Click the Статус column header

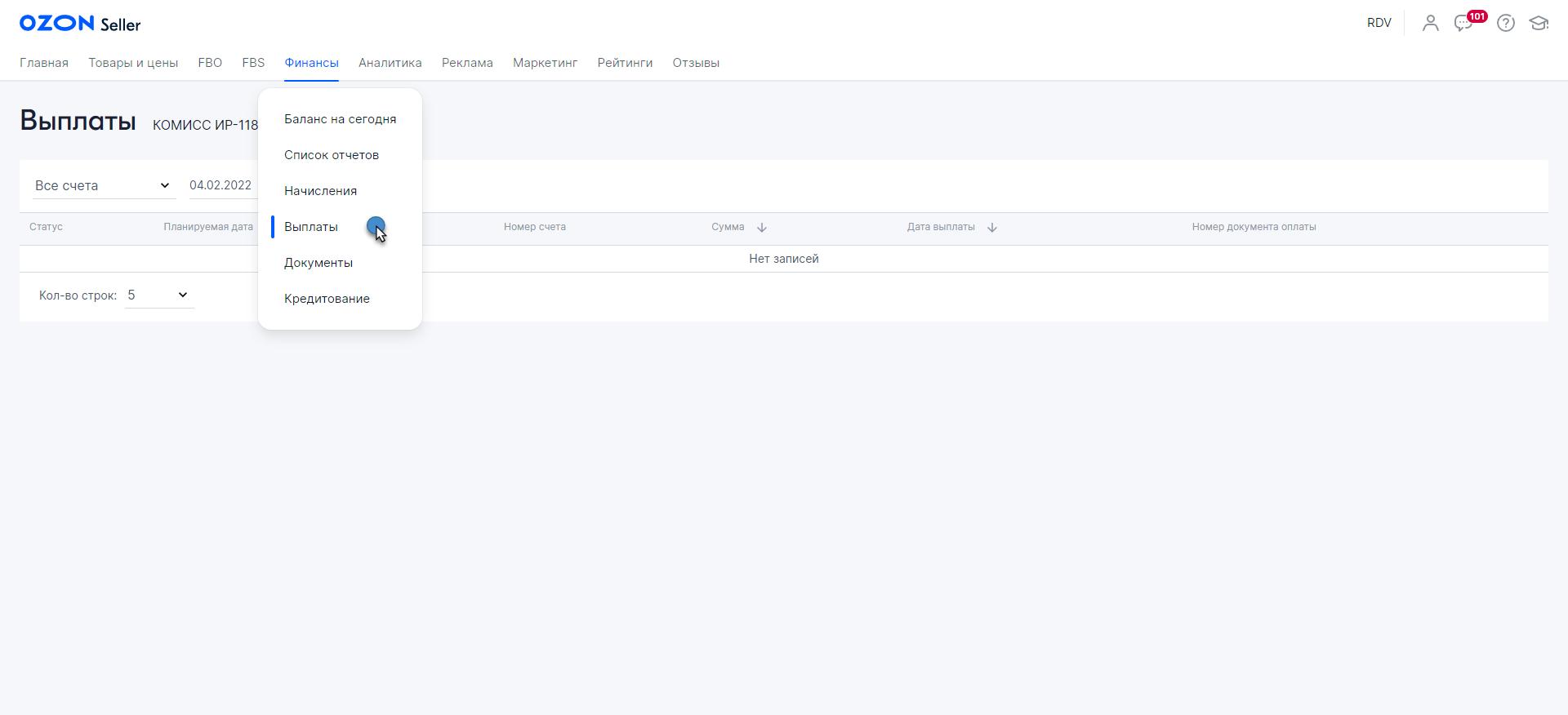click(x=46, y=227)
